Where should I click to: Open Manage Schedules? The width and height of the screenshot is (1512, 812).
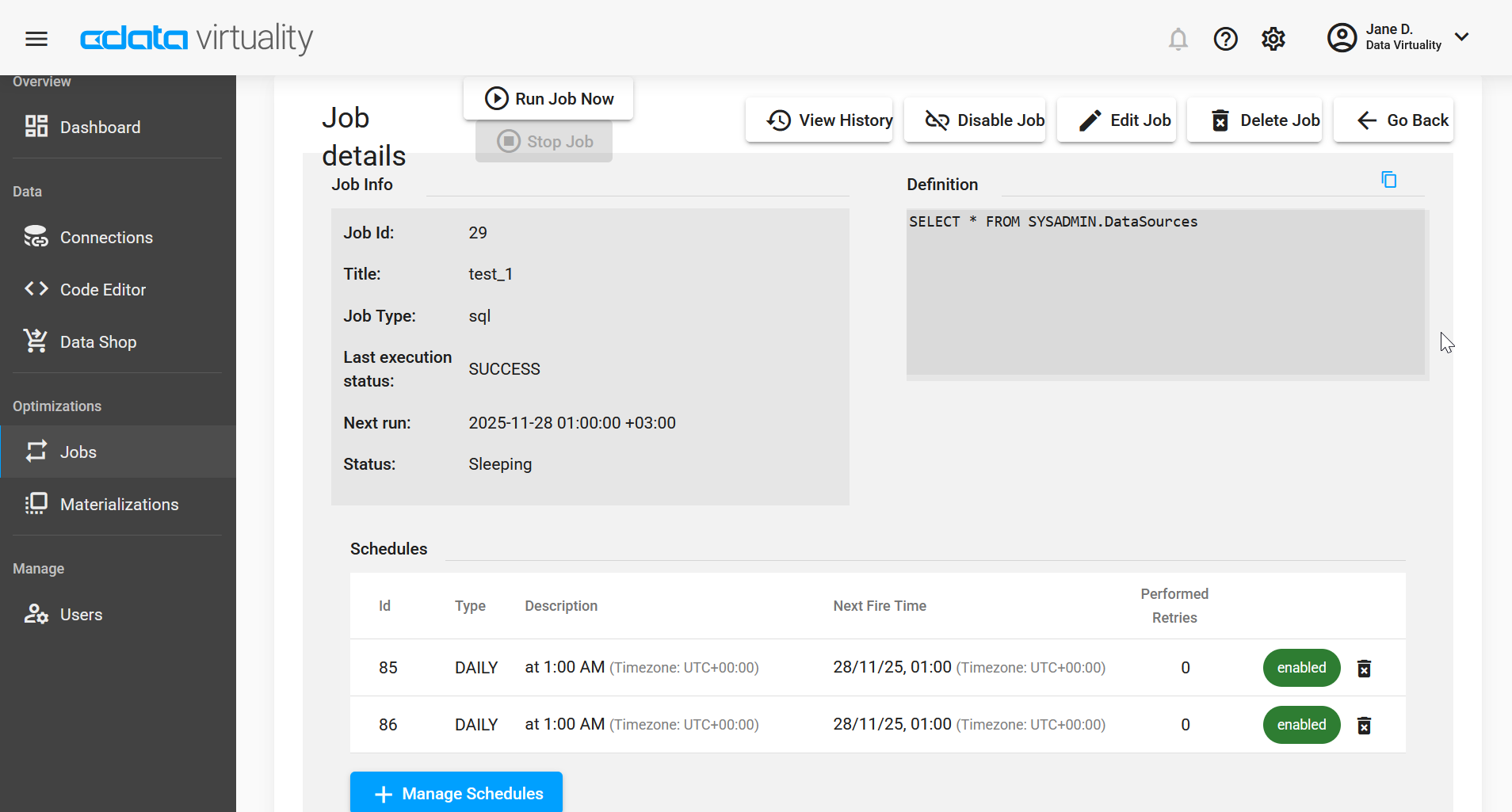coord(456,793)
